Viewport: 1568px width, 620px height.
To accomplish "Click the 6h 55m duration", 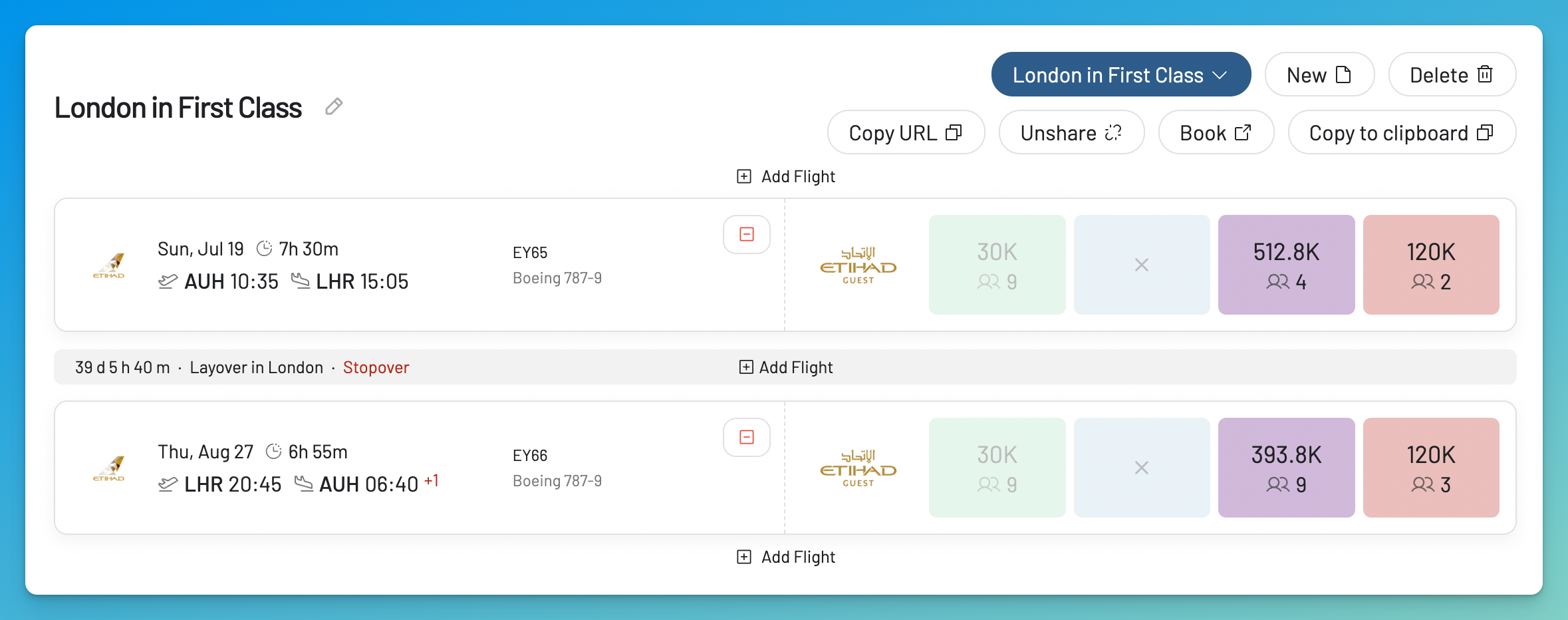I will click(x=318, y=452).
